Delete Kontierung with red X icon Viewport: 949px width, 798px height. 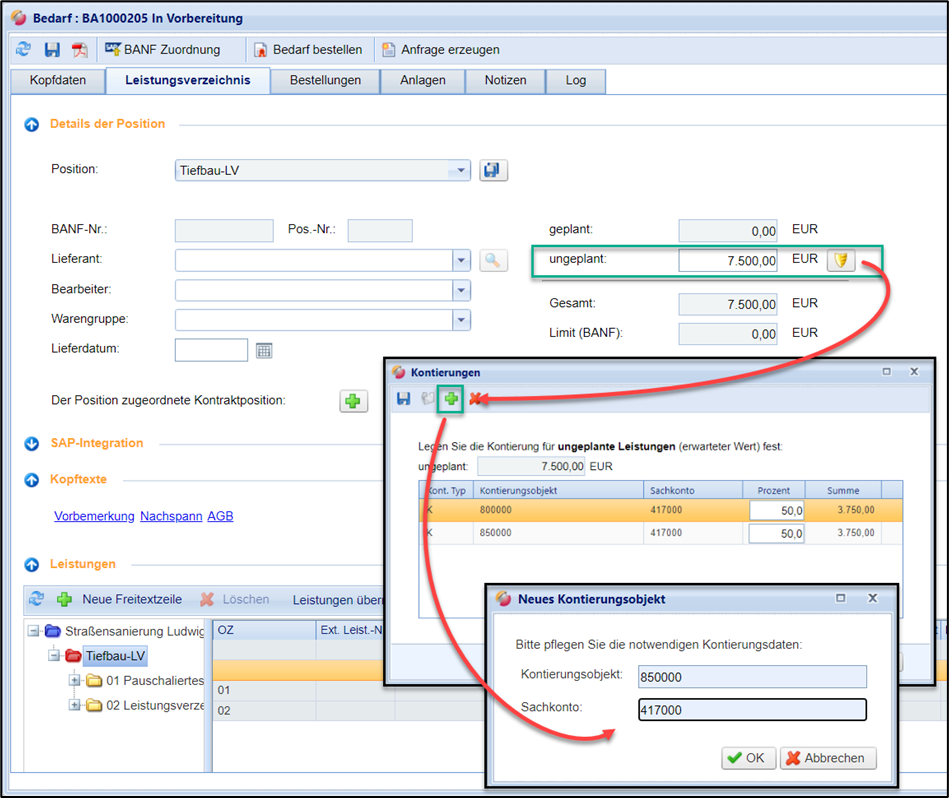(x=476, y=399)
